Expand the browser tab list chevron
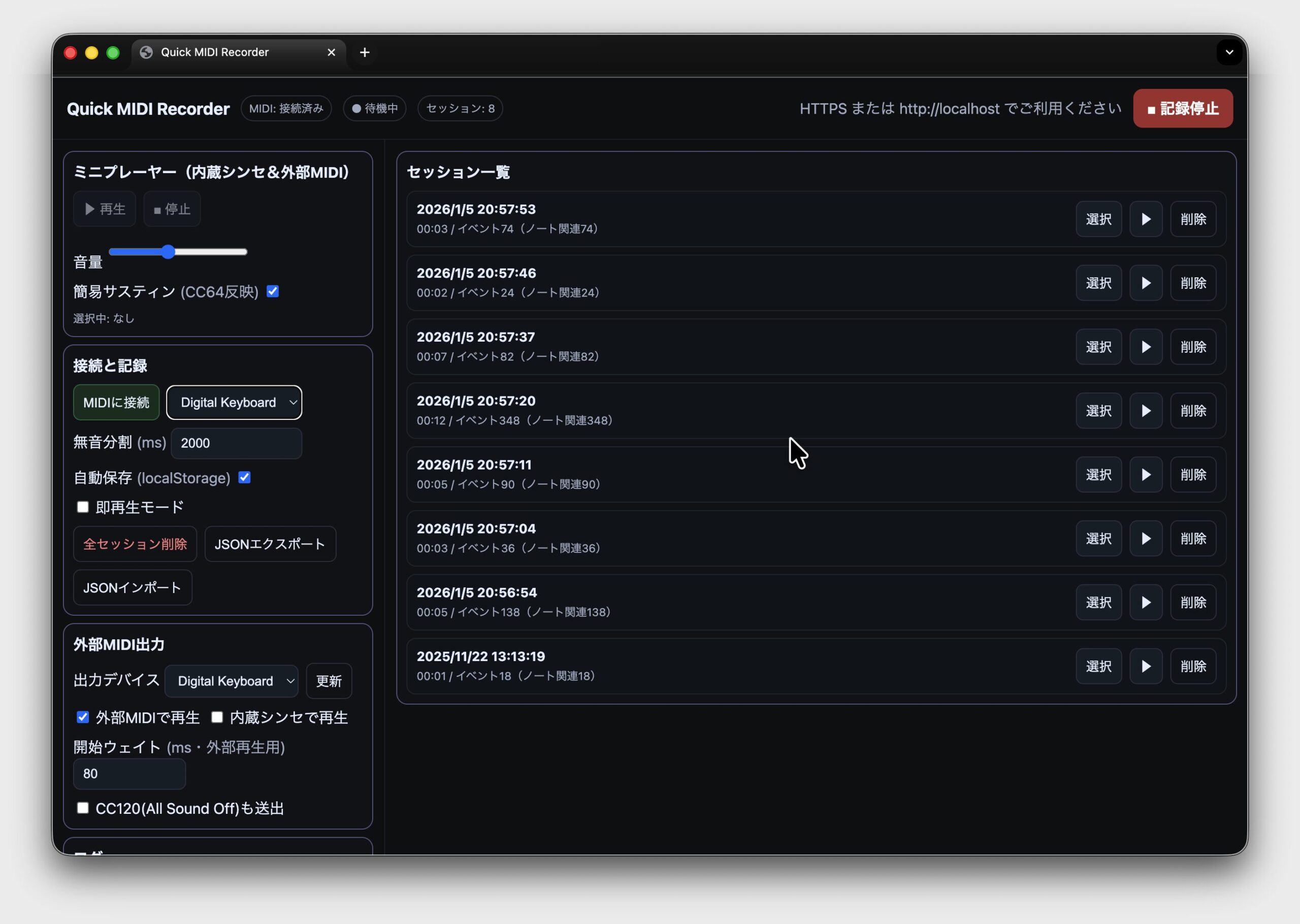1300x924 pixels. (1229, 52)
